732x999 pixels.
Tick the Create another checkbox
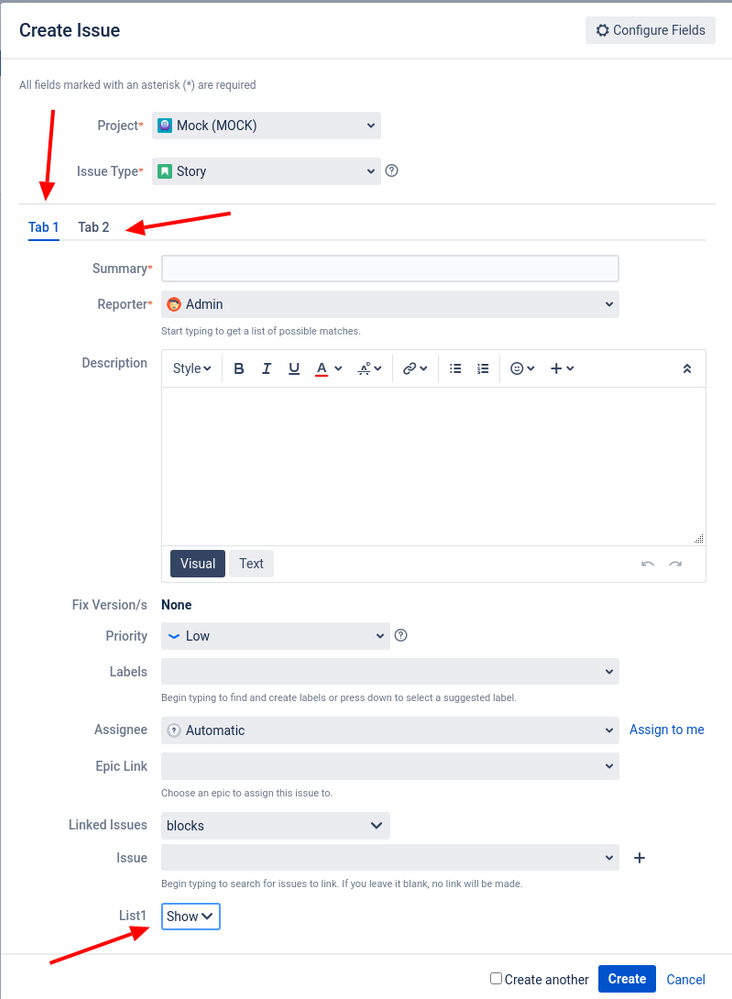click(x=496, y=978)
